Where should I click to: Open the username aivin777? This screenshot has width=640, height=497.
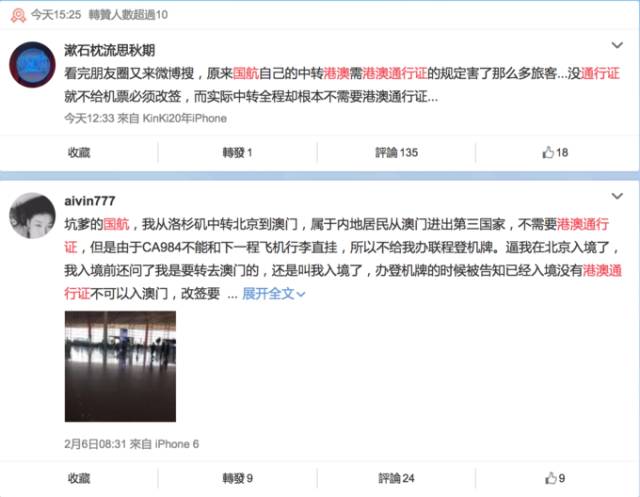coord(90,201)
